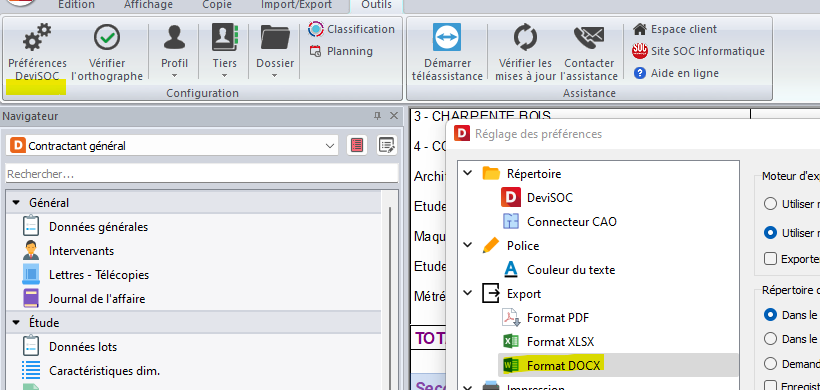
Task: Select Couleur du texte preference
Action: (571, 270)
